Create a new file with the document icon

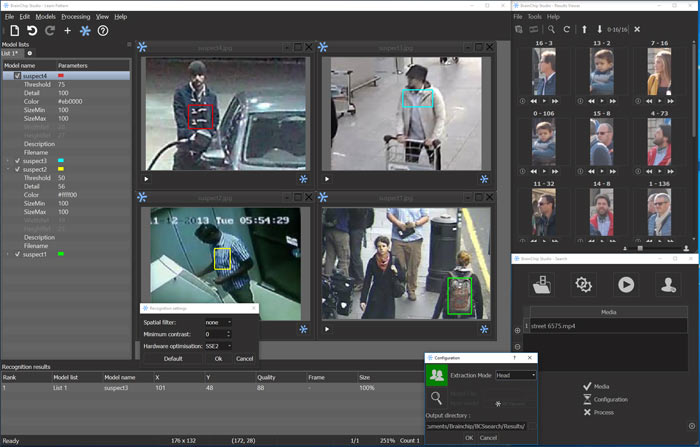15,30
